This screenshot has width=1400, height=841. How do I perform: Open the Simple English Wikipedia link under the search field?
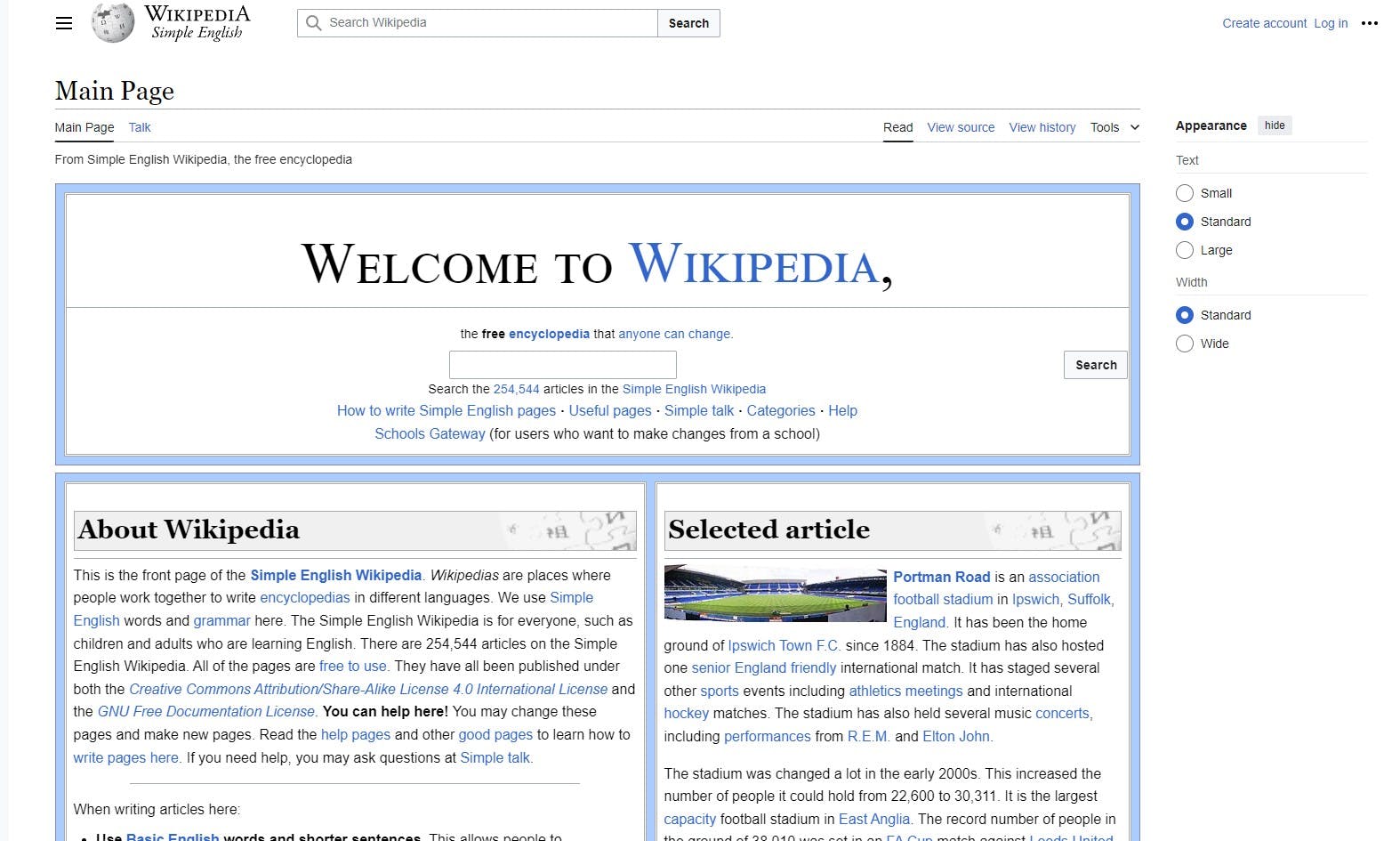[694, 389]
